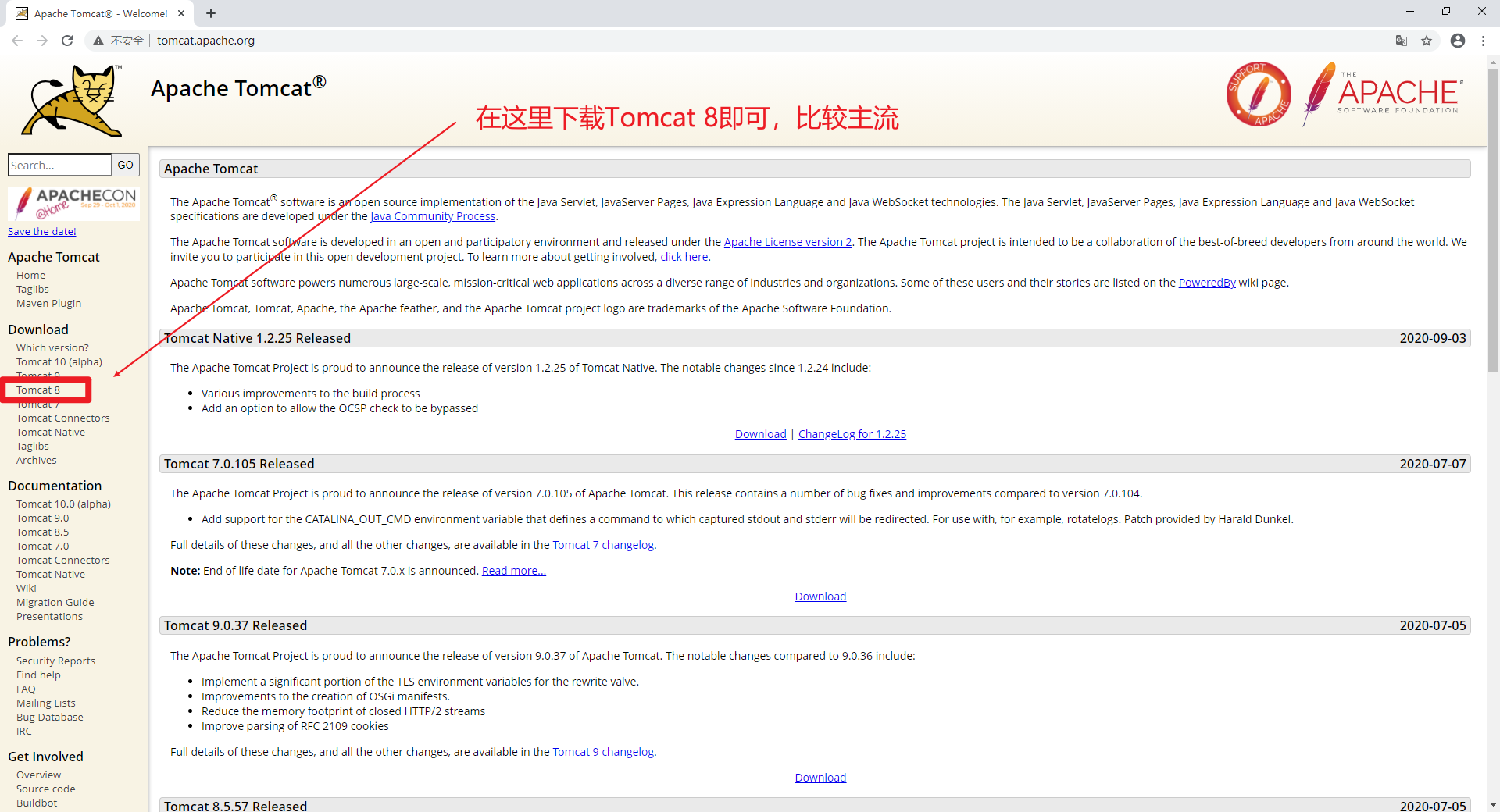The height and width of the screenshot is (812, 1500).
Task: Follow the Java Community Process link
Action: coord(433,216)
